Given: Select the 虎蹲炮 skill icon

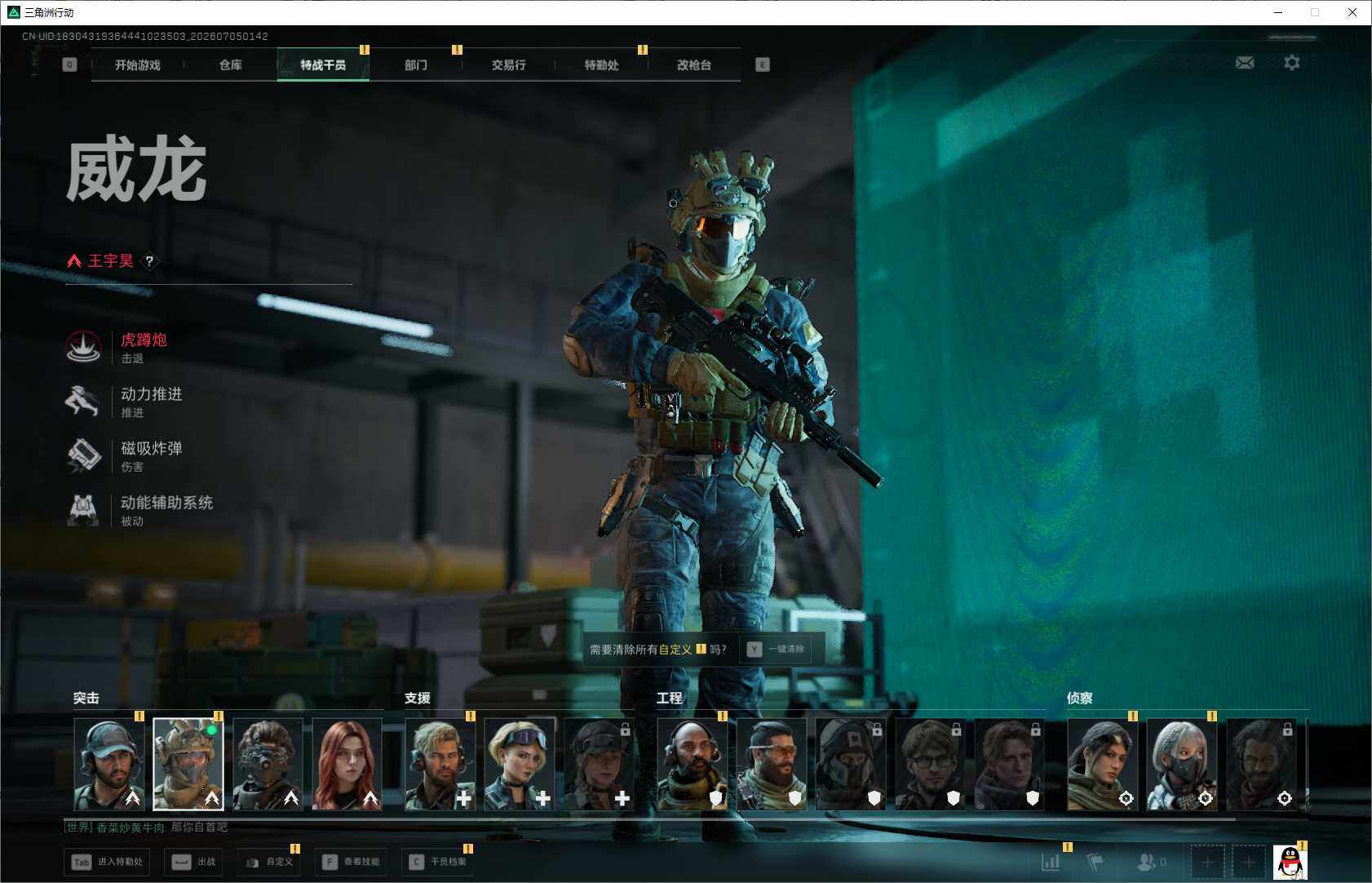Looking at the screenshot, I should point(83,348).
